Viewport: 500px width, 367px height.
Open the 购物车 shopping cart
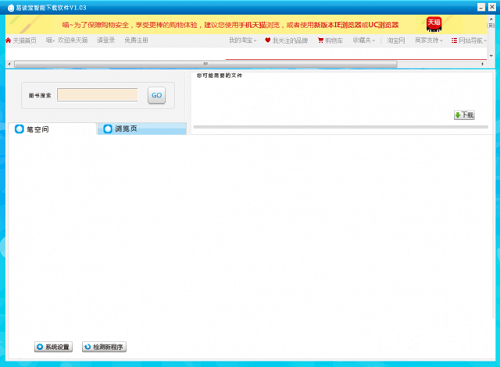coord(330,41)
